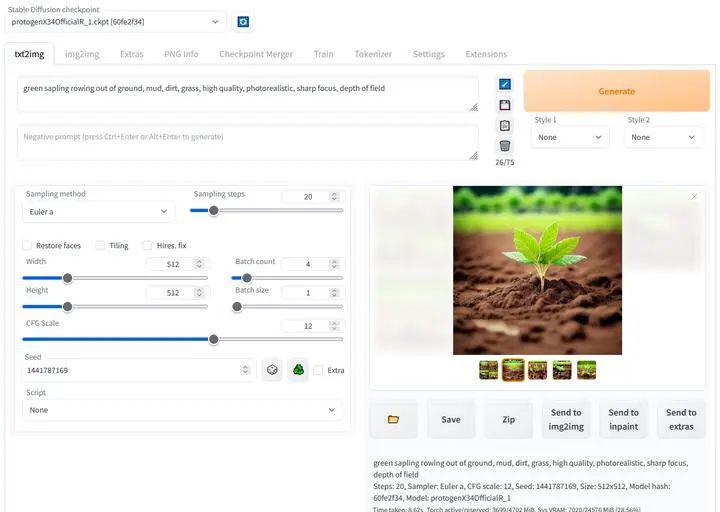Click the large generated sapling image
720x512 pixels.
(537, 270)
